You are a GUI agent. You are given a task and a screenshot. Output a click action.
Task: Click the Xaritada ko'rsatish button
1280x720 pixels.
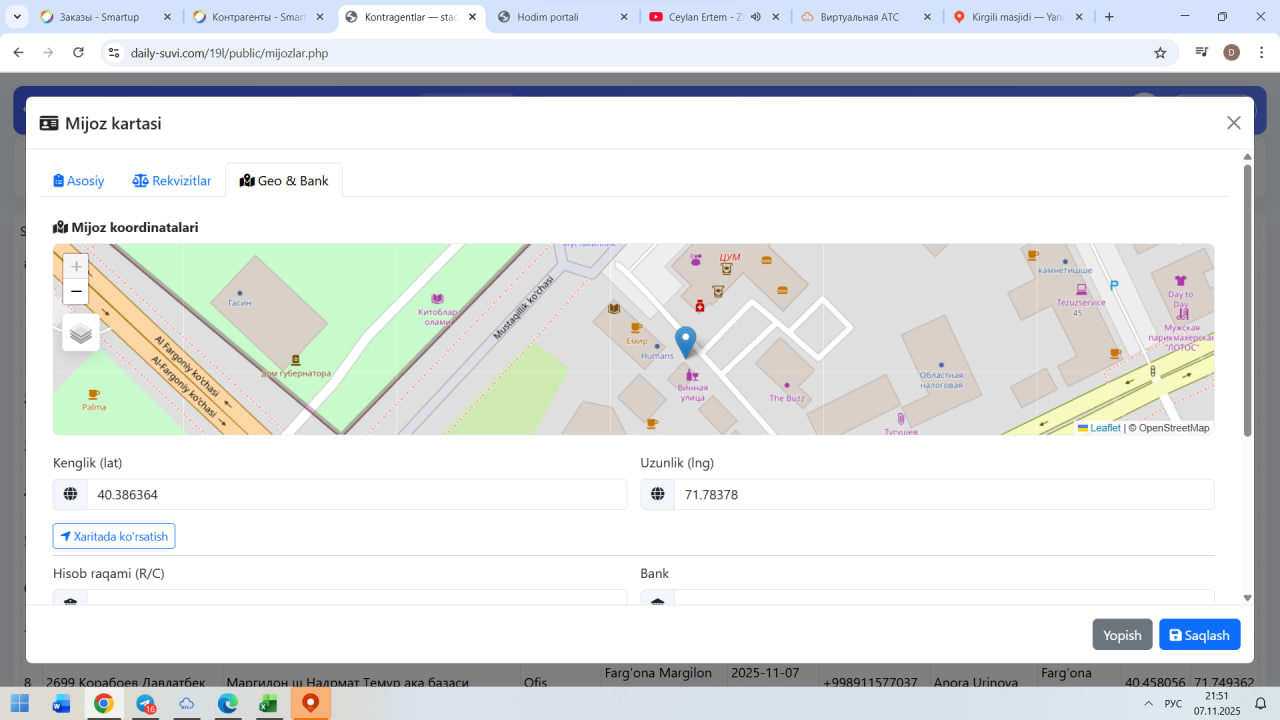114,536
